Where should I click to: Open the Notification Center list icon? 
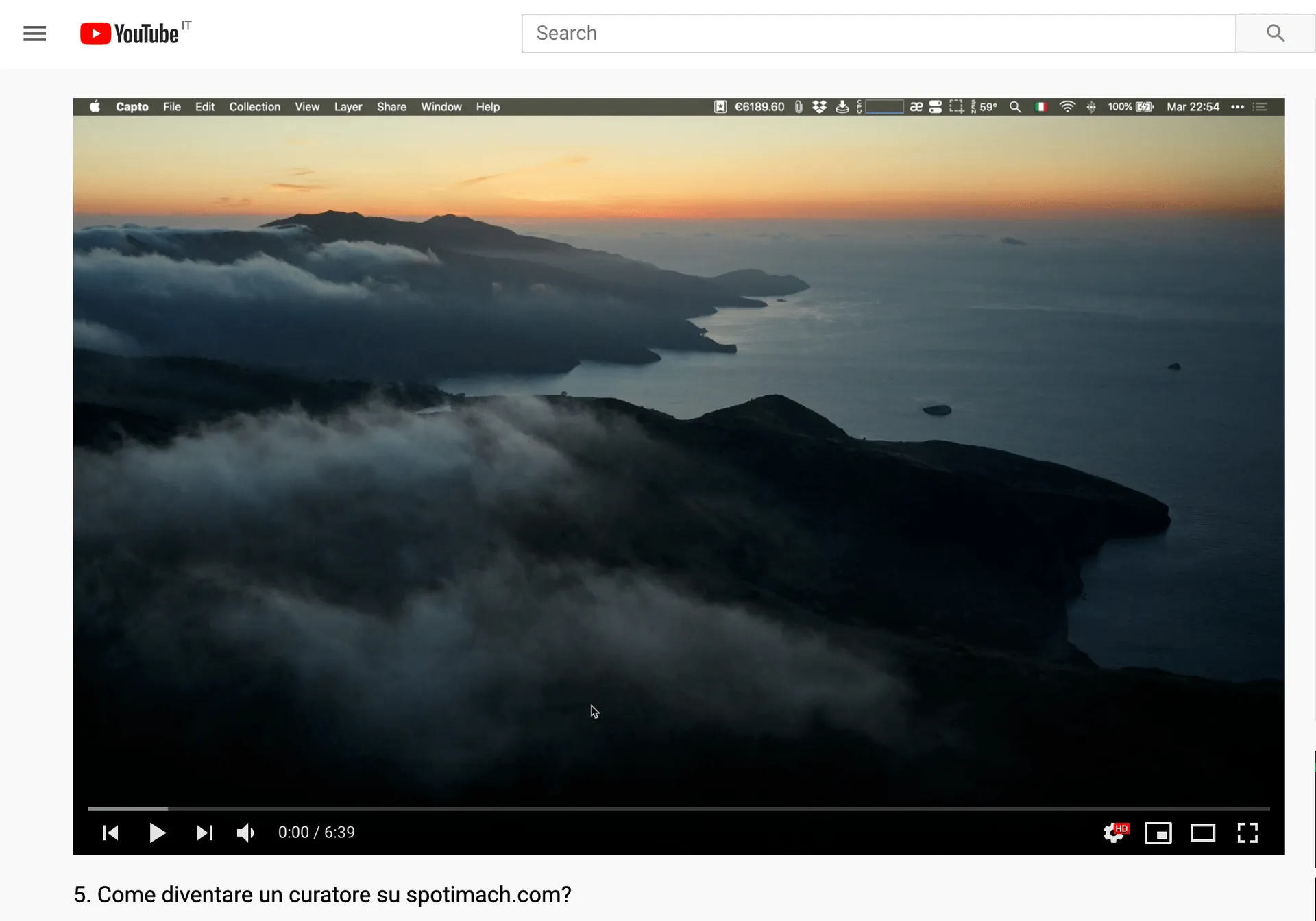(1260, 107)
